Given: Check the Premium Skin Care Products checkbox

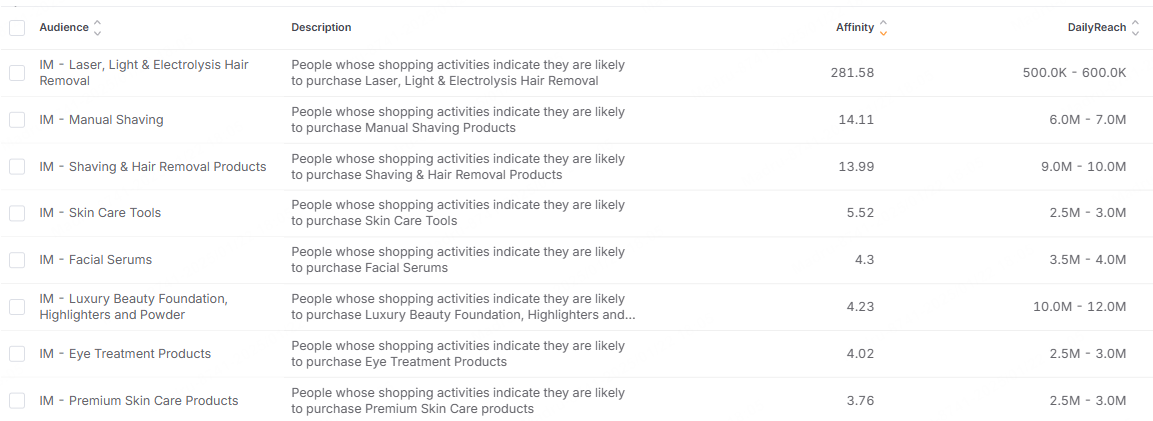Looking at the screenshot, I should [x=17, y=401].
